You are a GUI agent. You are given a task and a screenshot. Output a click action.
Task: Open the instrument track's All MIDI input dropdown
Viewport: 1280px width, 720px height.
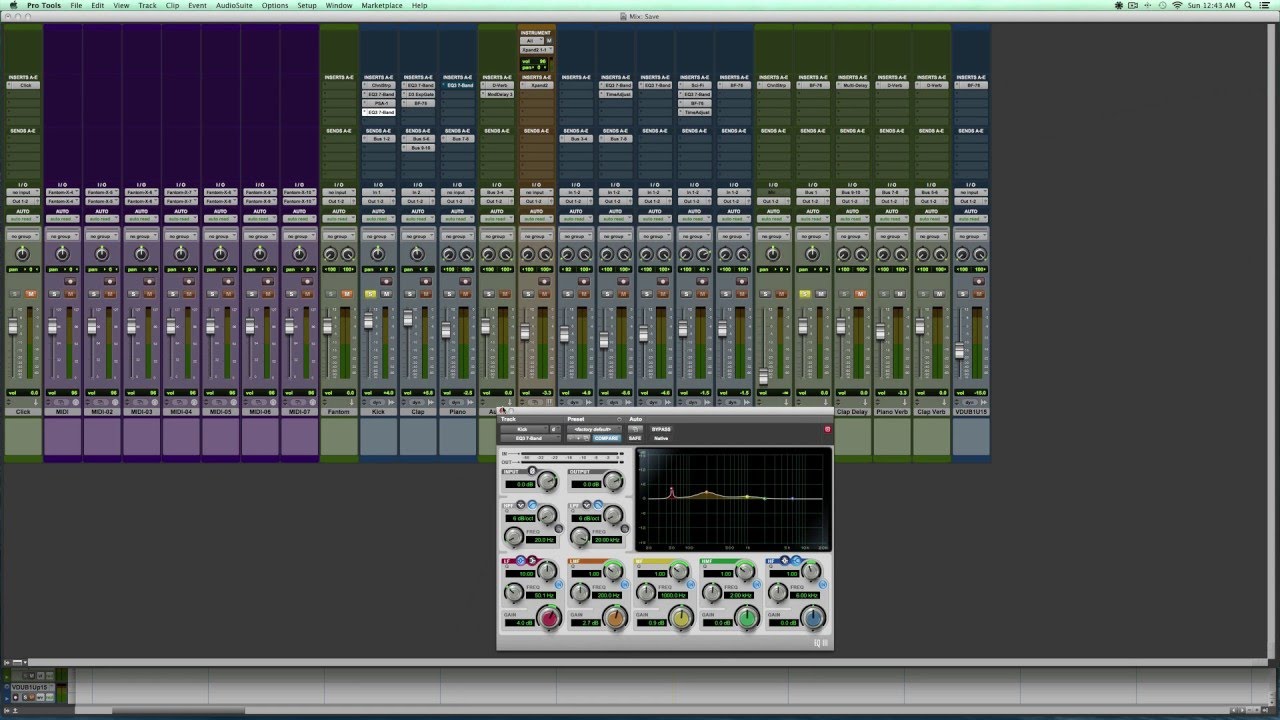532,41
